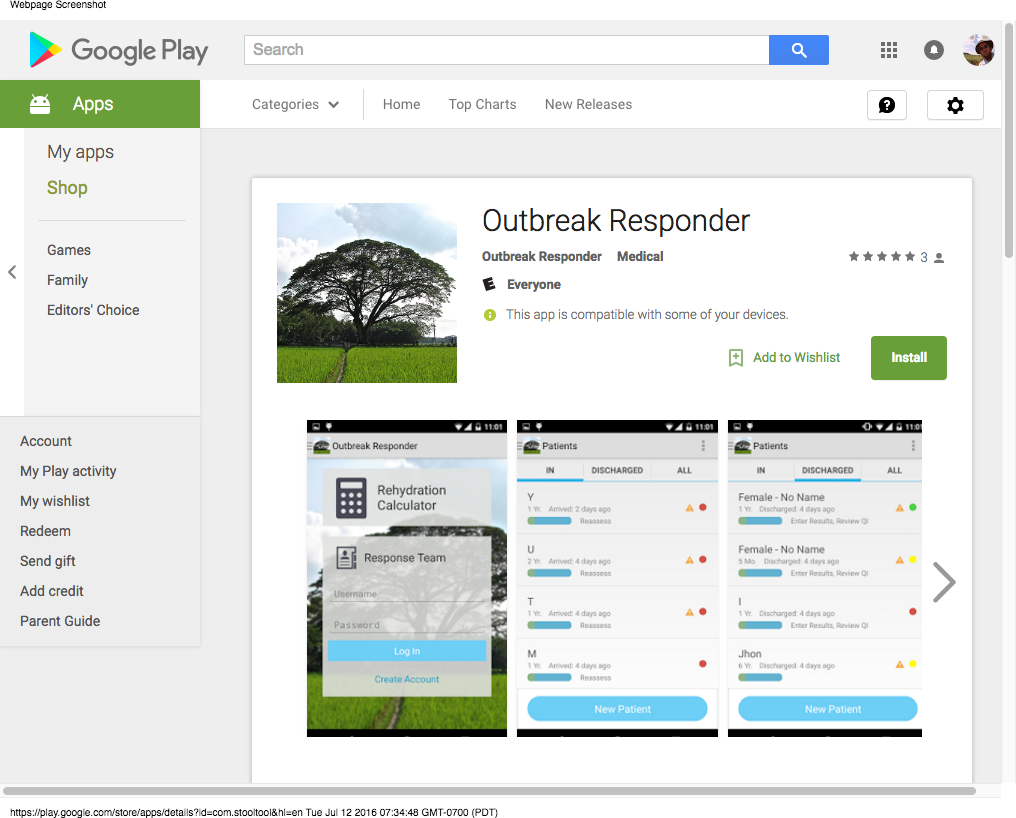The image size is (1016, 818).
Task: Click the vertical page scrollbar
Action: click(1009, 139)
